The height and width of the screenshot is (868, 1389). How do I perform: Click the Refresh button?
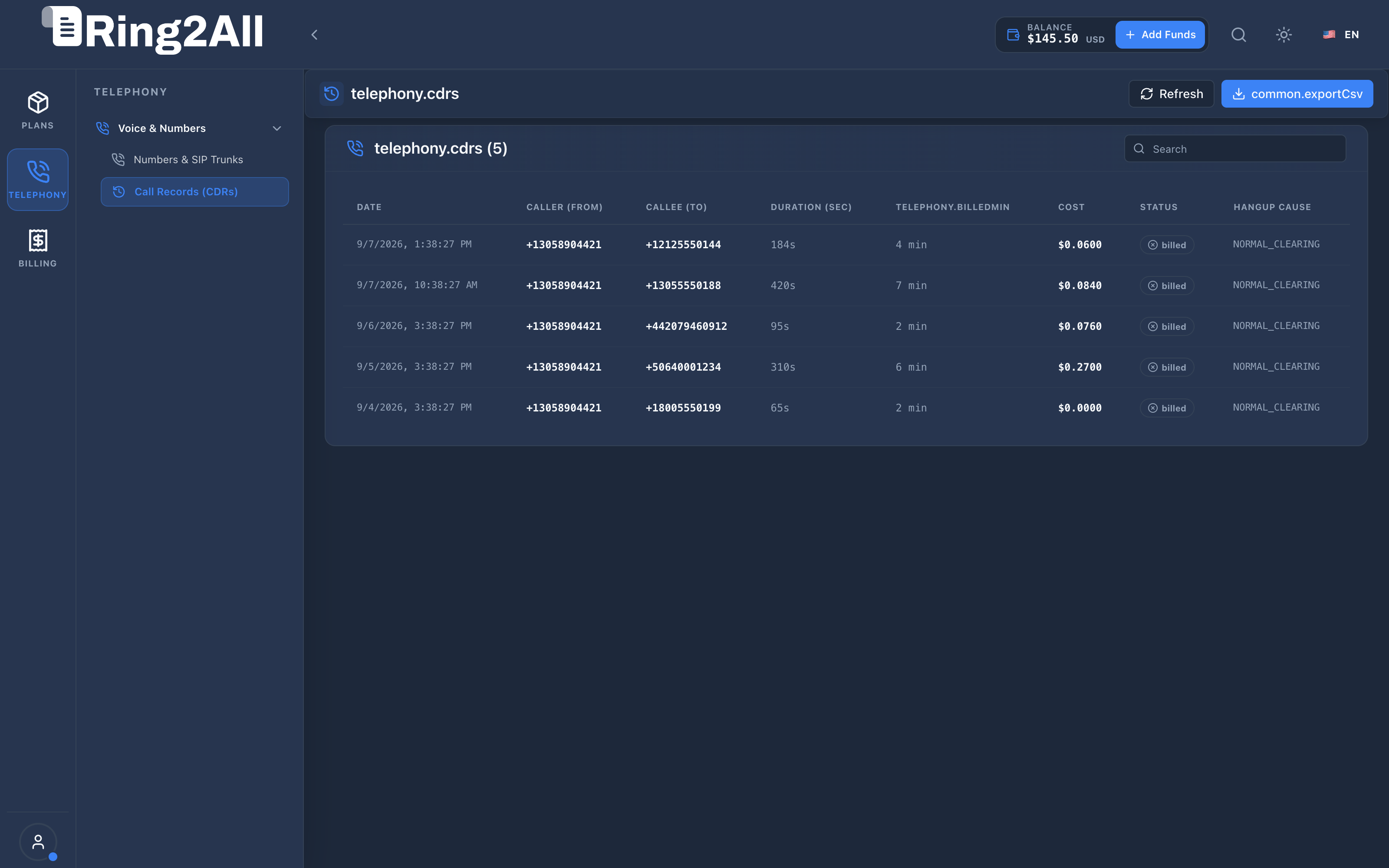click(x=1171, y=94)
